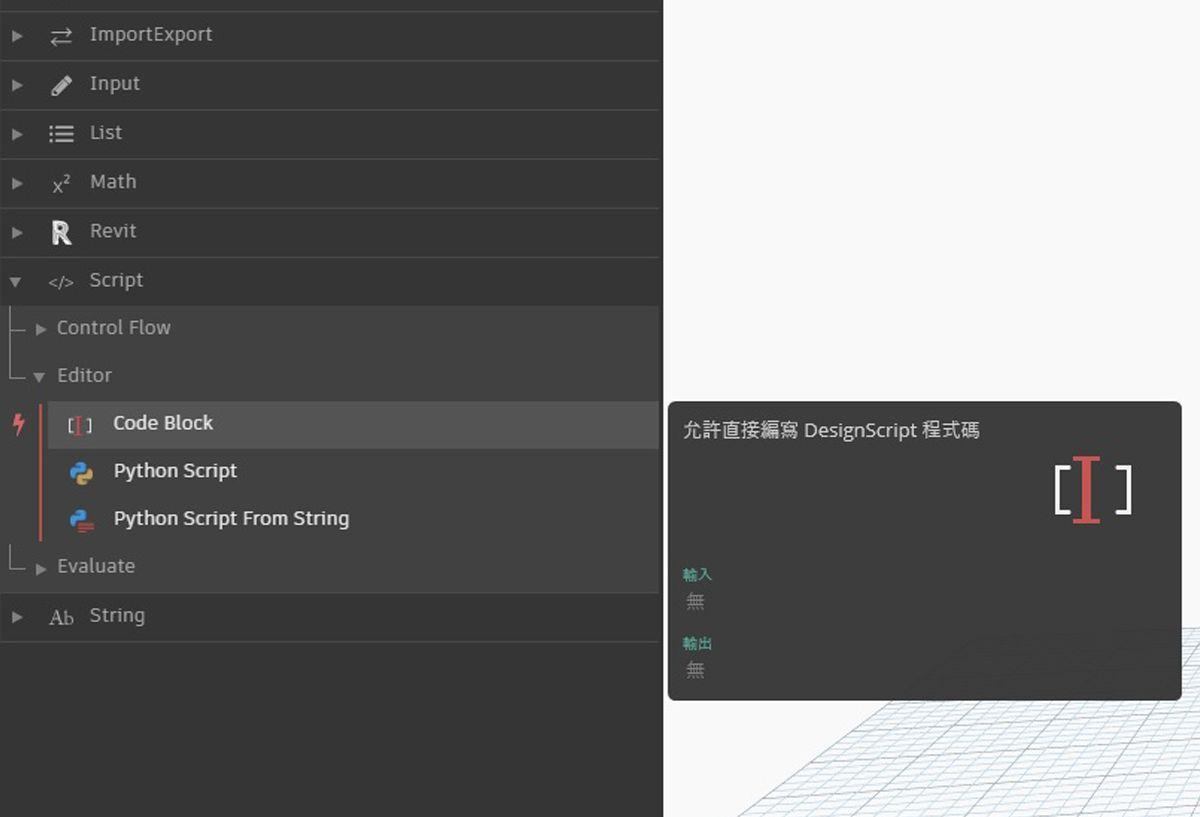Open the ImportExport category label
The image size is (1200, 817).
(151, 34)
